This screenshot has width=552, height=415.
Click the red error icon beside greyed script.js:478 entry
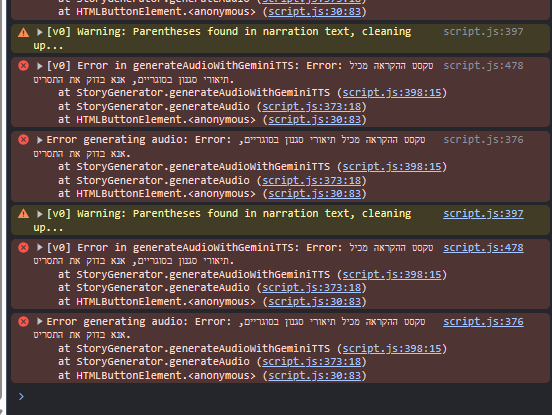(x=24, y=65)
